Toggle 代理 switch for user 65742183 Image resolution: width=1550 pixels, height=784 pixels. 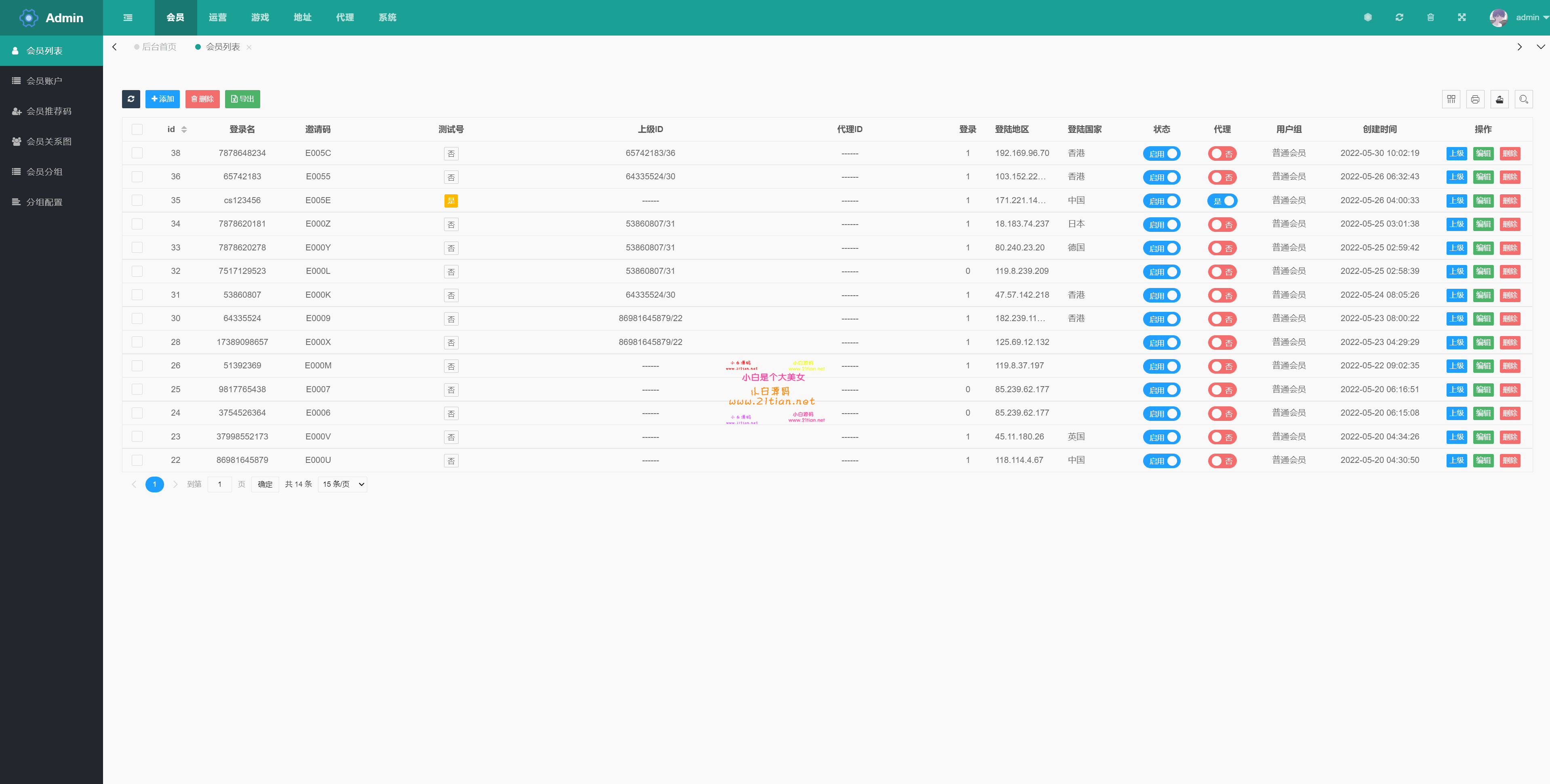click(x=1222, y=177)
